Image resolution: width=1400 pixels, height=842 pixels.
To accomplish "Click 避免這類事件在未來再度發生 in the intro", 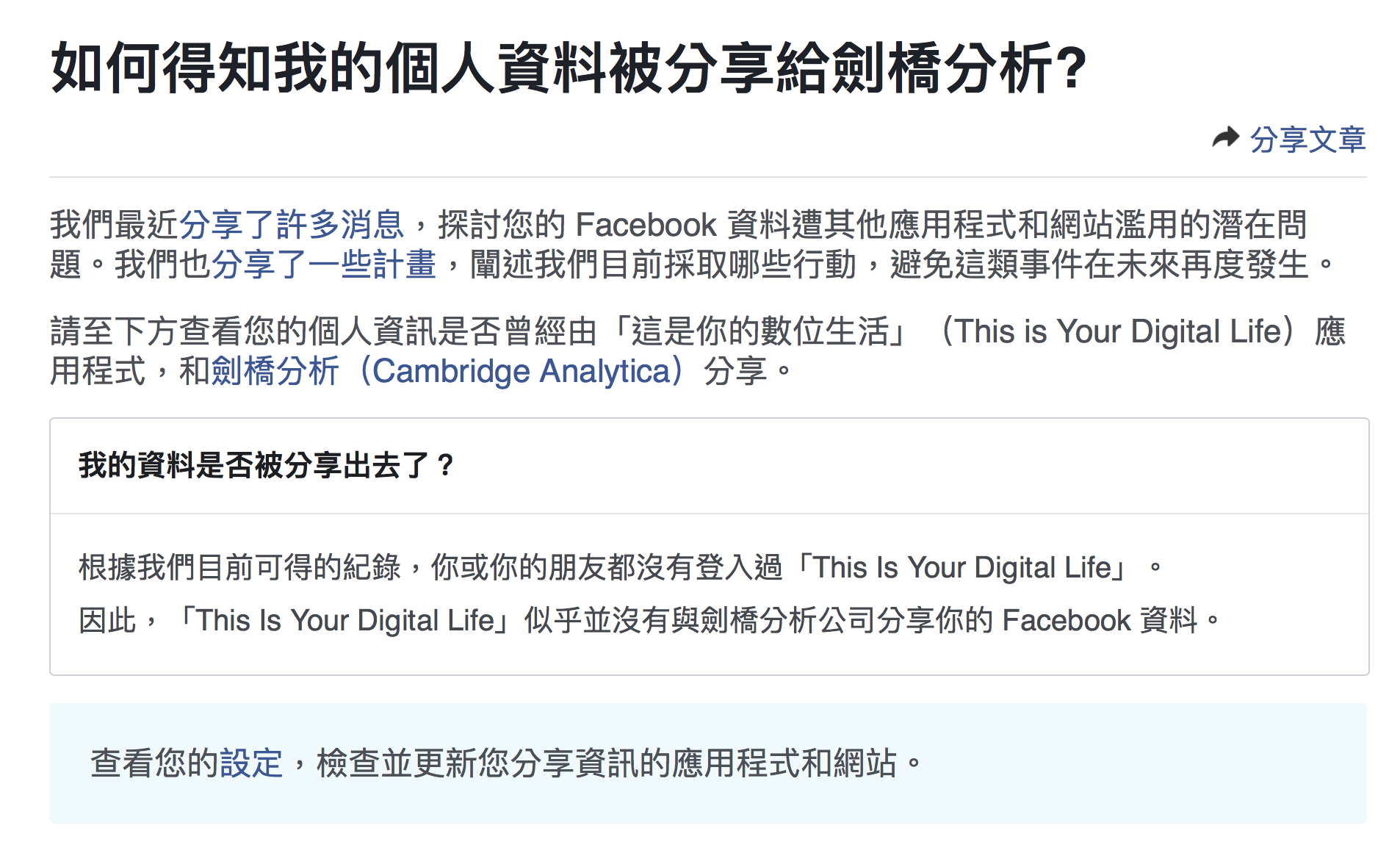I will pyautogui.click(x=1100, y=265).
